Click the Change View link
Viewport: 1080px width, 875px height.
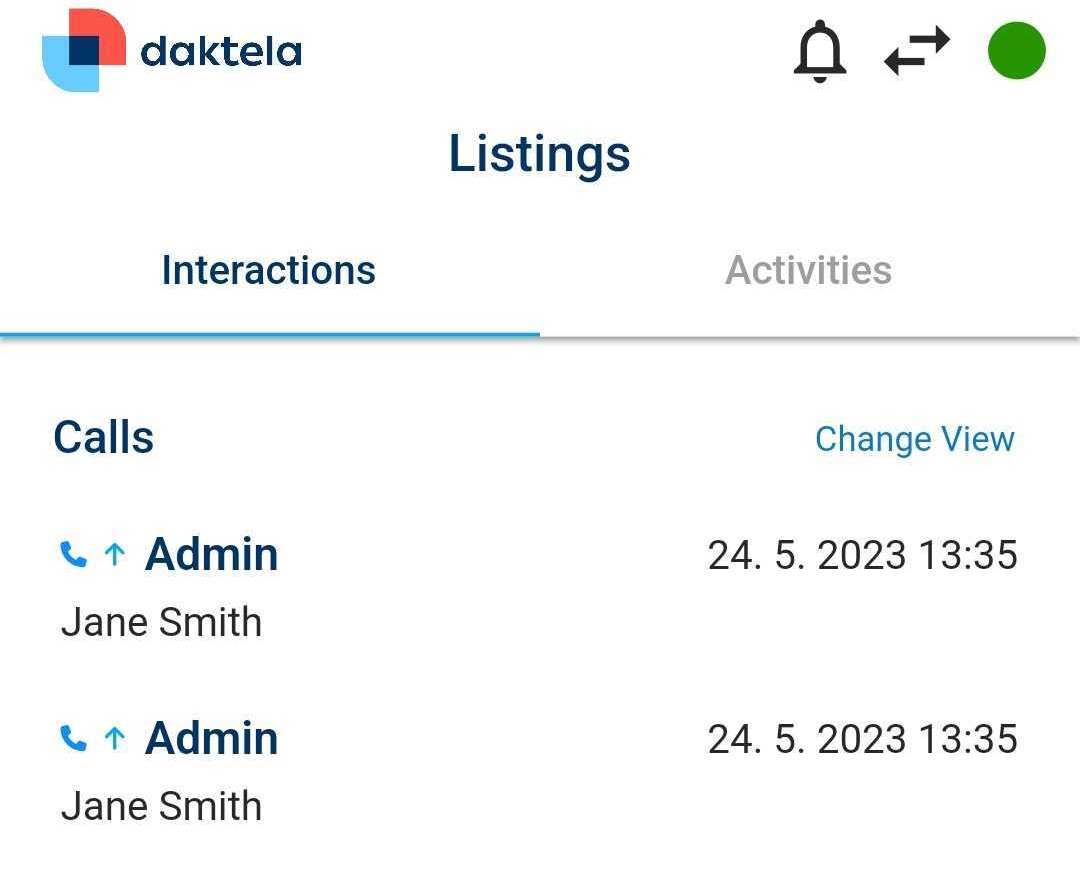[x=914, y=439]
